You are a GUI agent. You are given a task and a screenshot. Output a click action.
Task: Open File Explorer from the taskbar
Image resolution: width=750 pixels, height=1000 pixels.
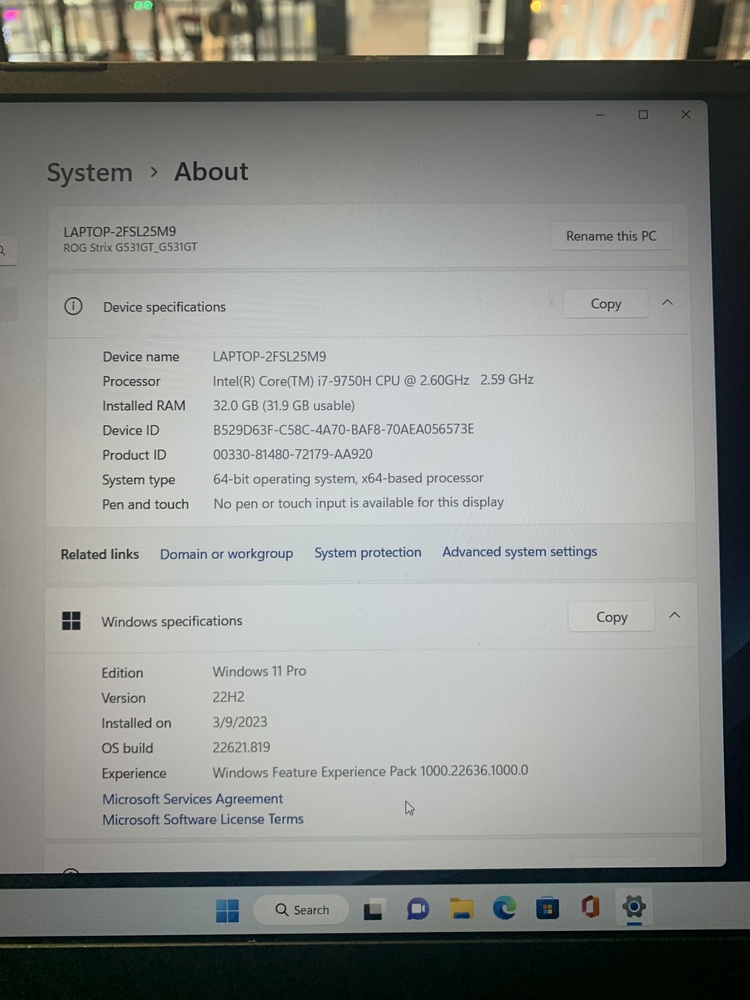[462, 908]
